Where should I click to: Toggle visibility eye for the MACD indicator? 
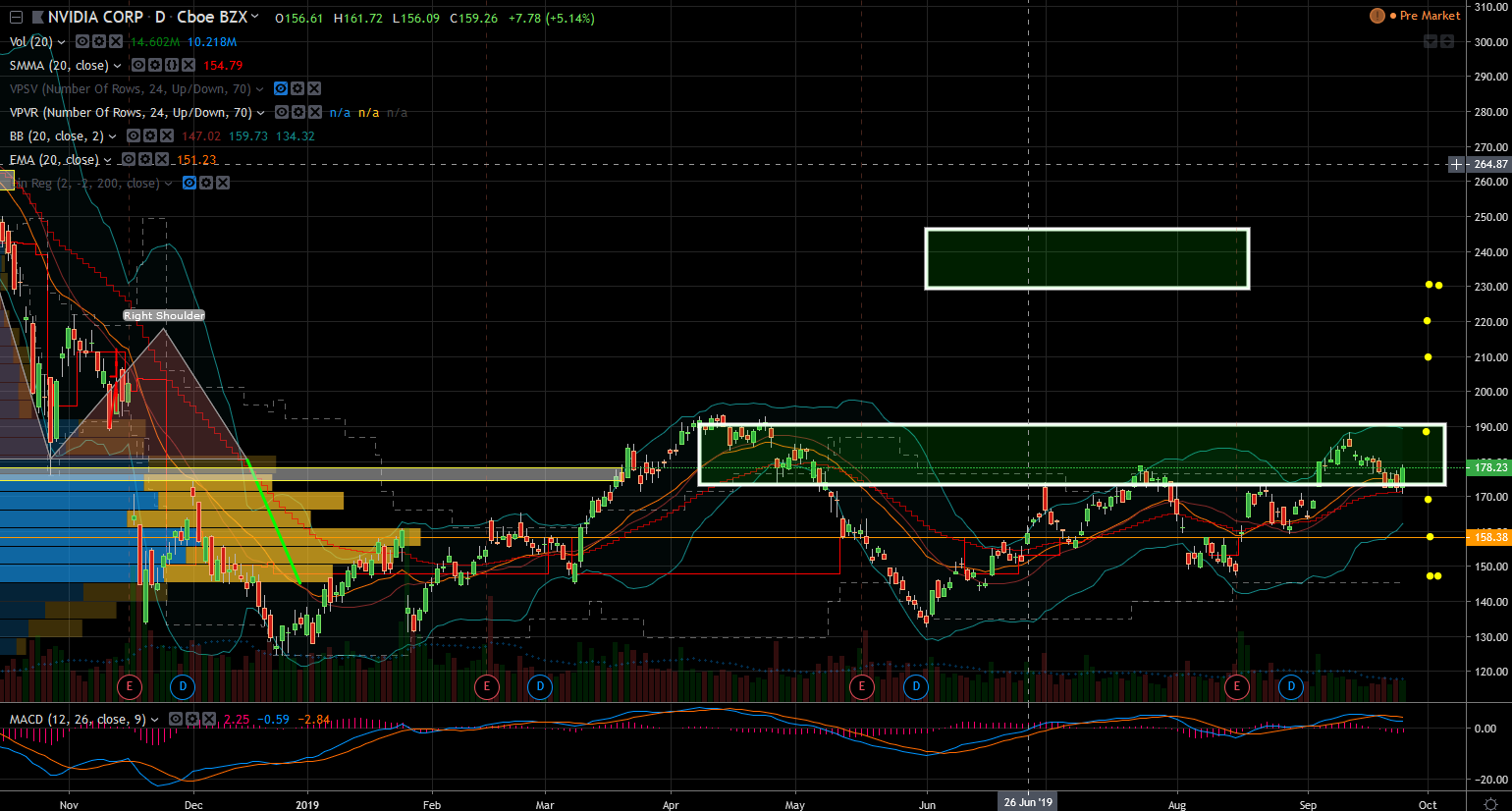[x=176, y=719]
